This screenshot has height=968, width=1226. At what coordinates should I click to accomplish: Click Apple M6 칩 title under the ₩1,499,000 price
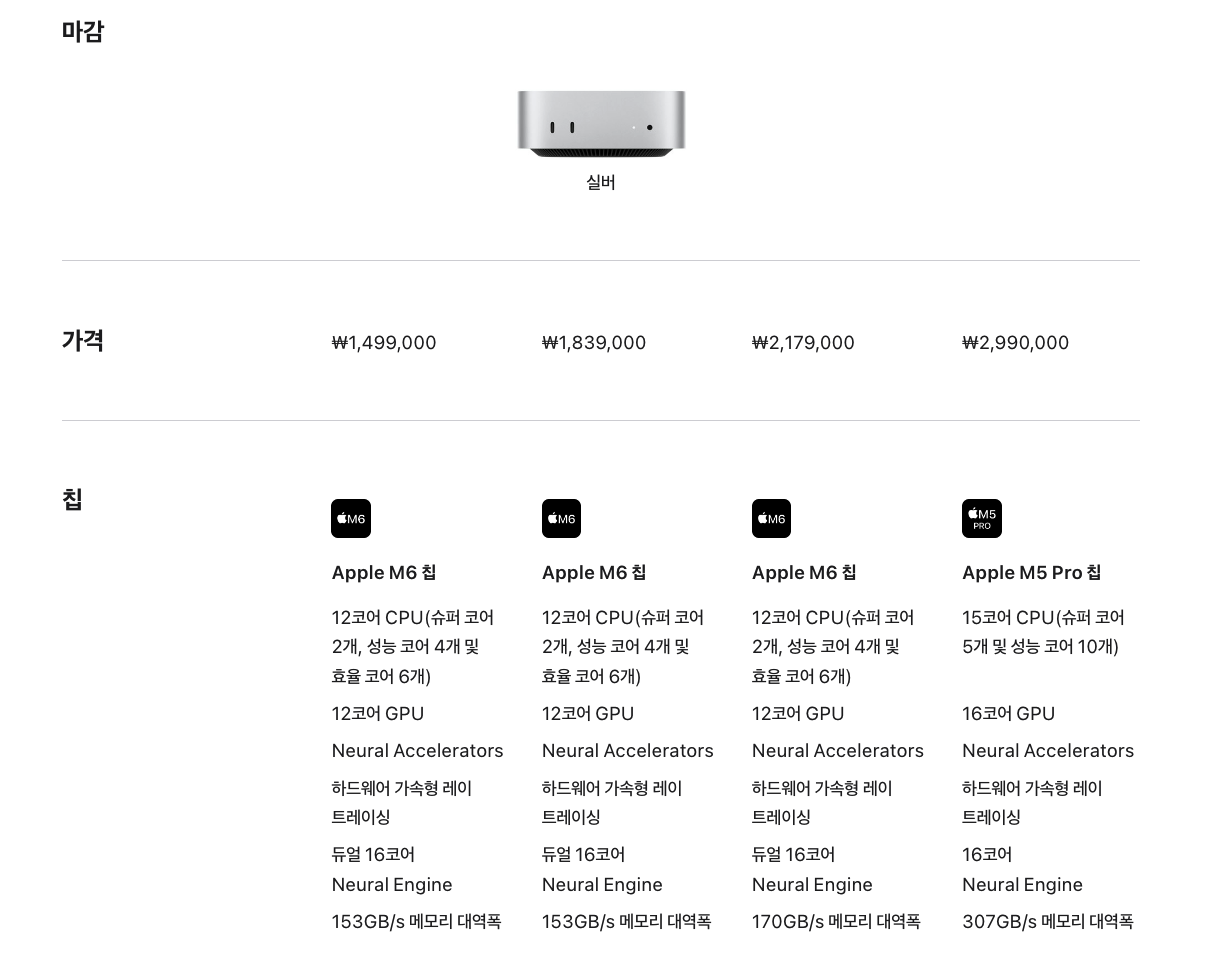[x=384, y=573]
